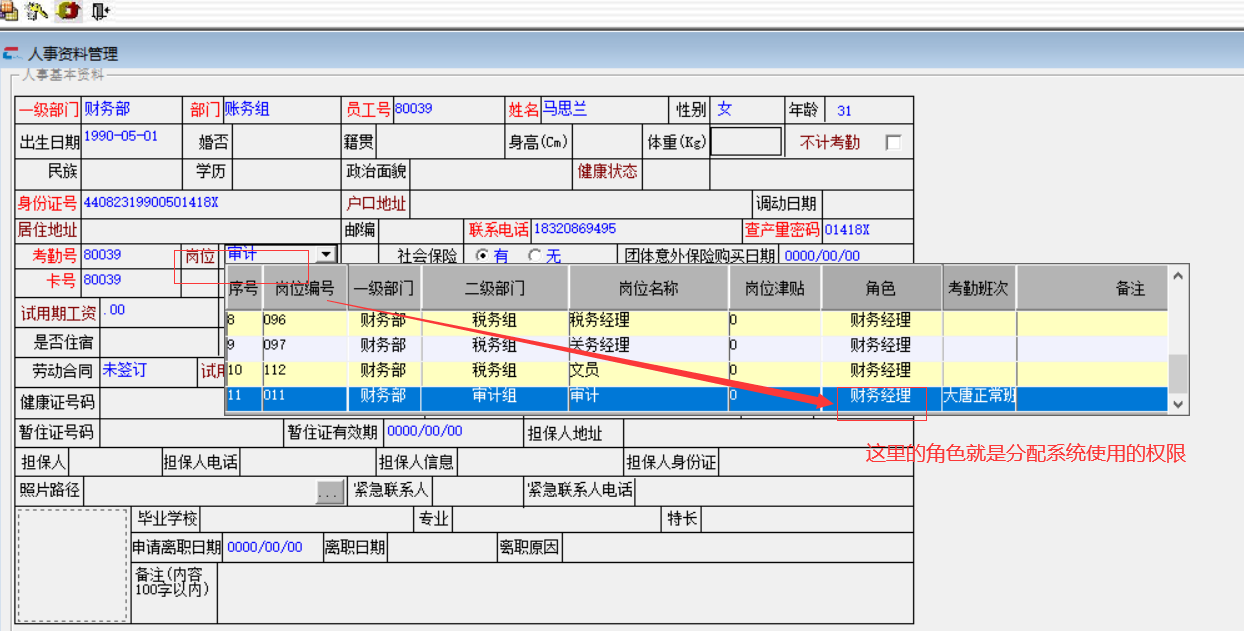Select the 有 social insurance radio button

click(x=482, y=256)
